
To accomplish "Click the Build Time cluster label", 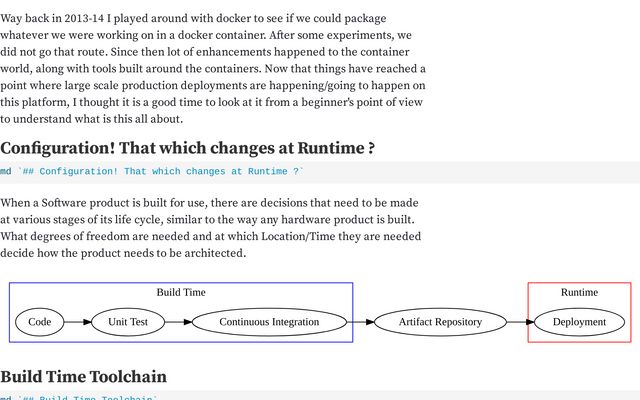I will click(181, 293).
